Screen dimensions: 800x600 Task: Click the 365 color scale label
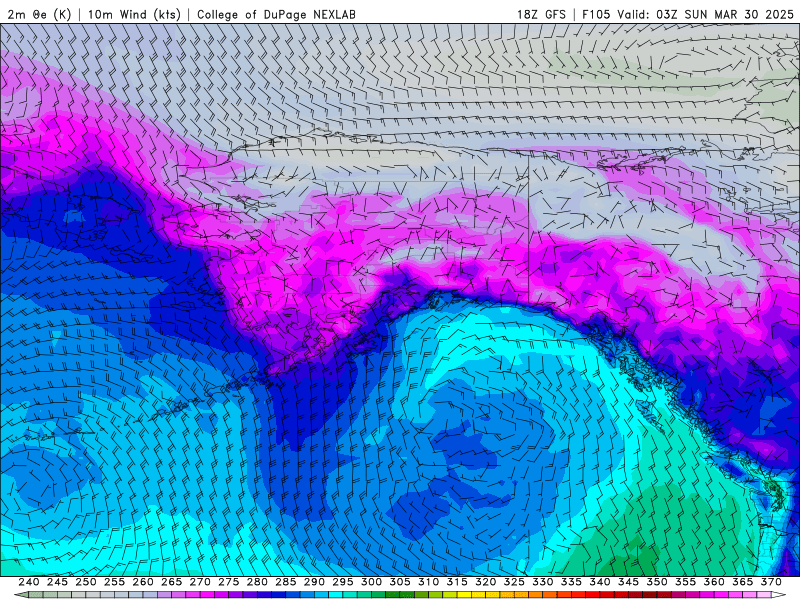tap(743, 582)
